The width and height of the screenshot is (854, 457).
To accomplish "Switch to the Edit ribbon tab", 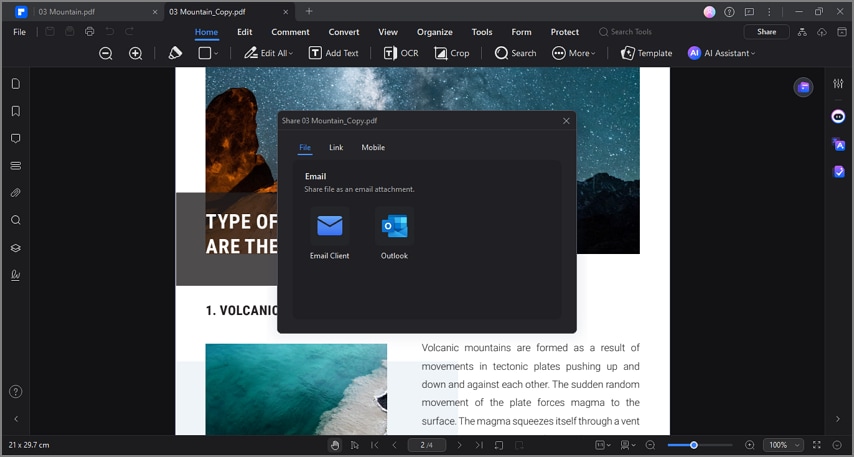I will pyautogui.click(x=245, y=32).
